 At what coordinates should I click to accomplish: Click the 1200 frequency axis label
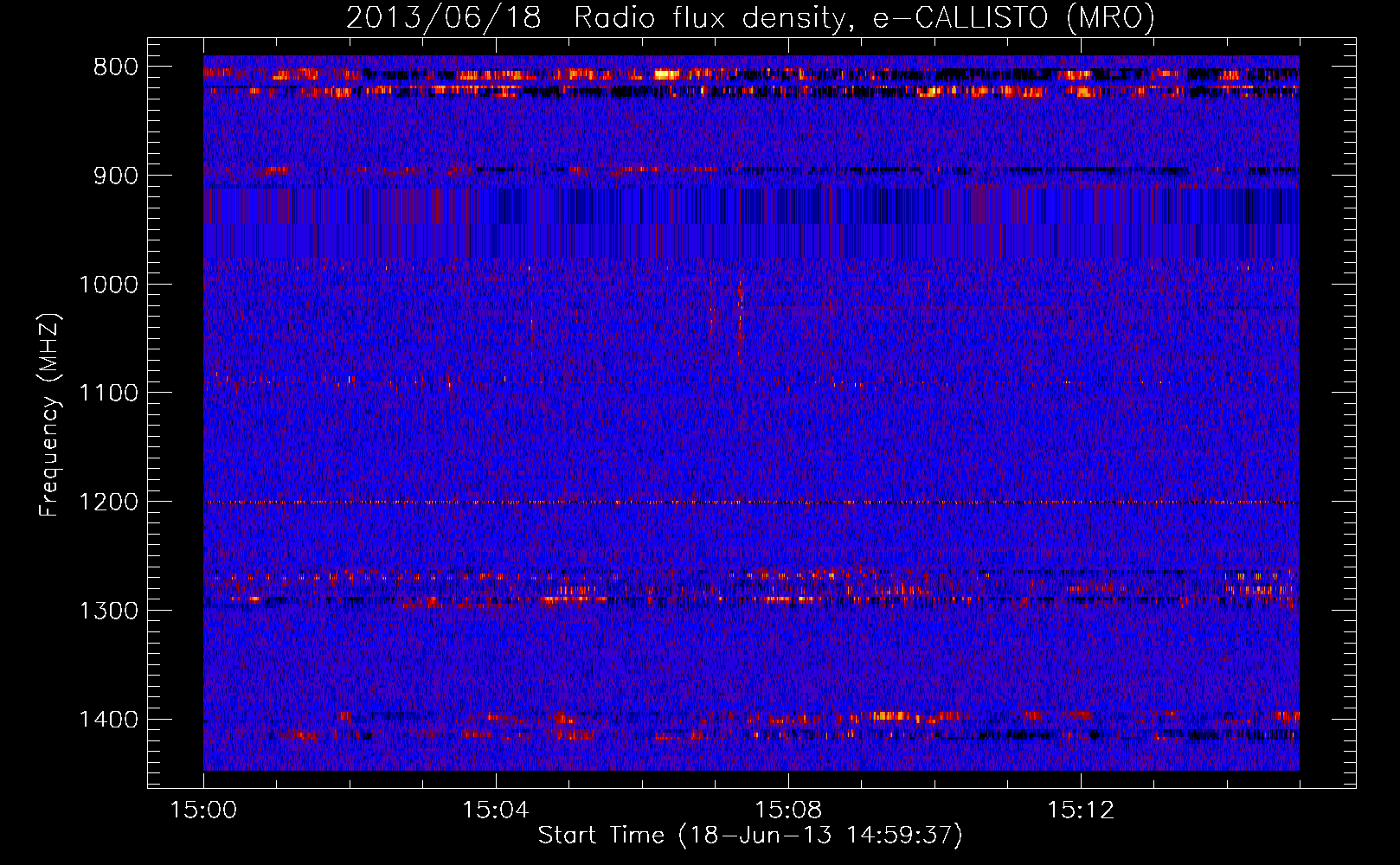[108, 503]
